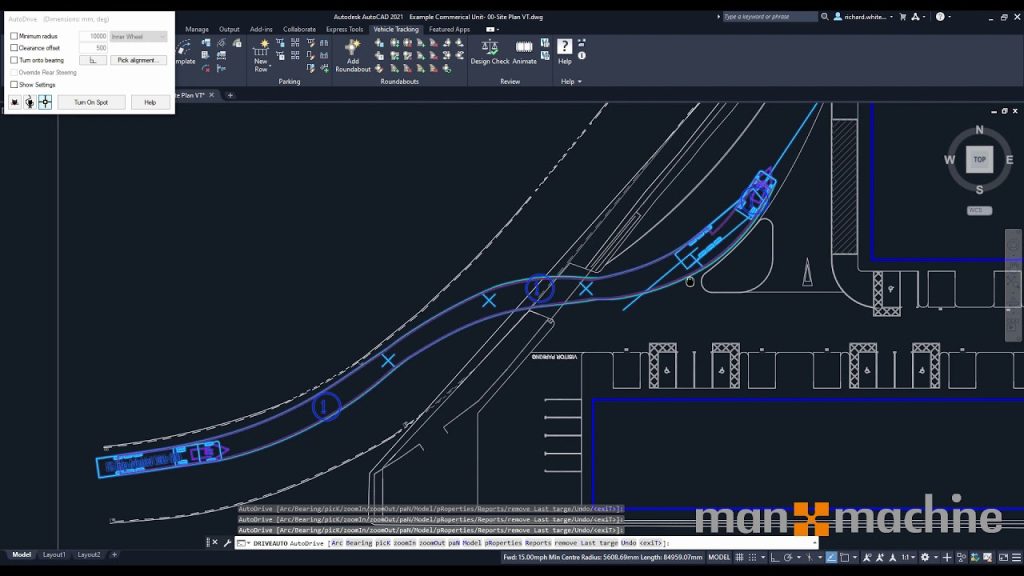The height and width of the screenshot is (576, 1024).
Task: Enable Show Settings in the AutoDrive dialog
Action: (x=14, y=84)
